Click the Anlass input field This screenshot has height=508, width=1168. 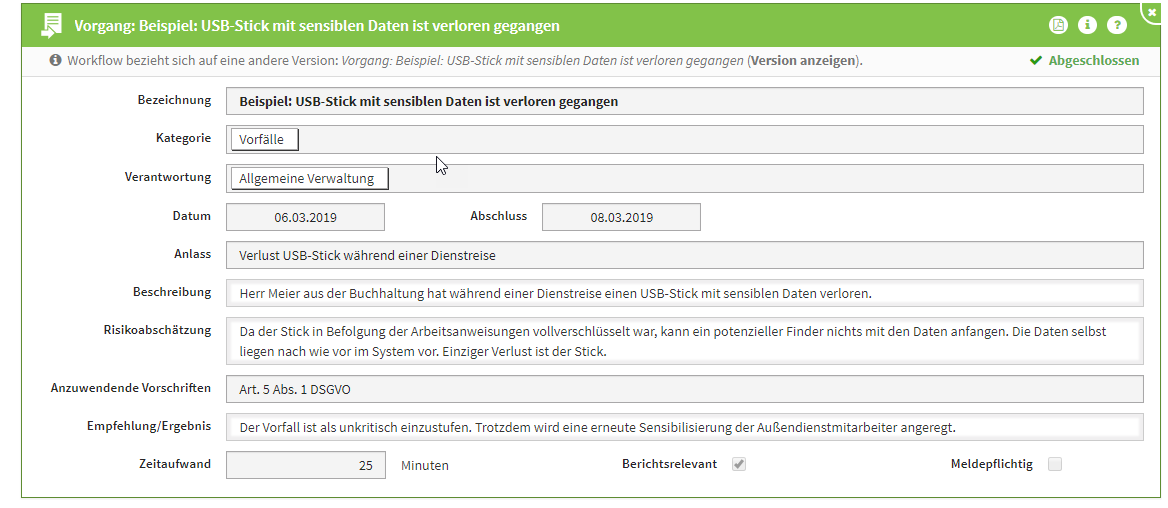[x=684, y=255]
